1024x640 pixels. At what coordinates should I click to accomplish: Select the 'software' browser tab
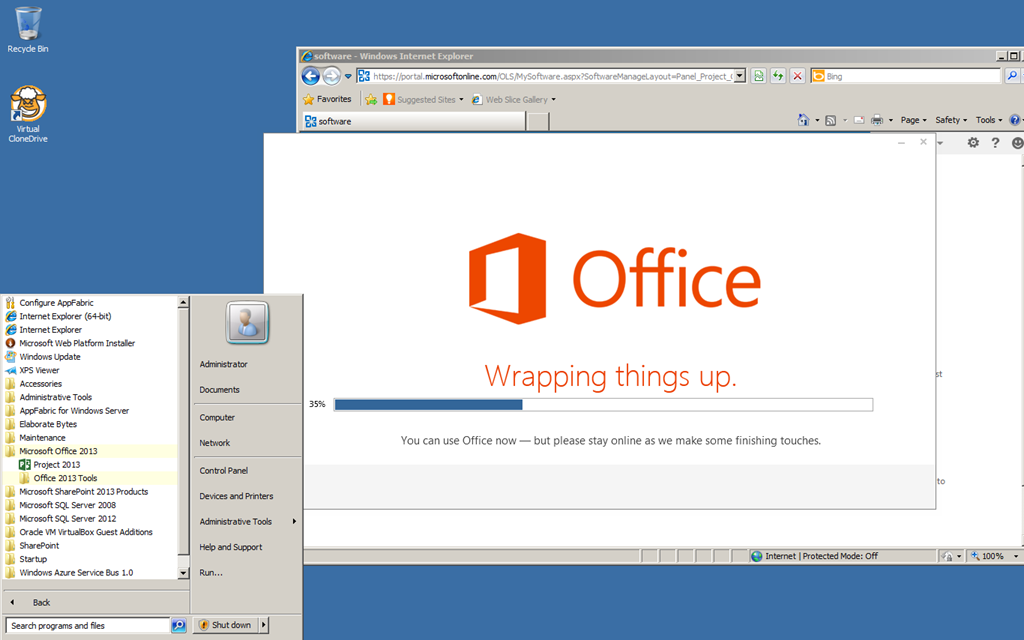(413, 121)
